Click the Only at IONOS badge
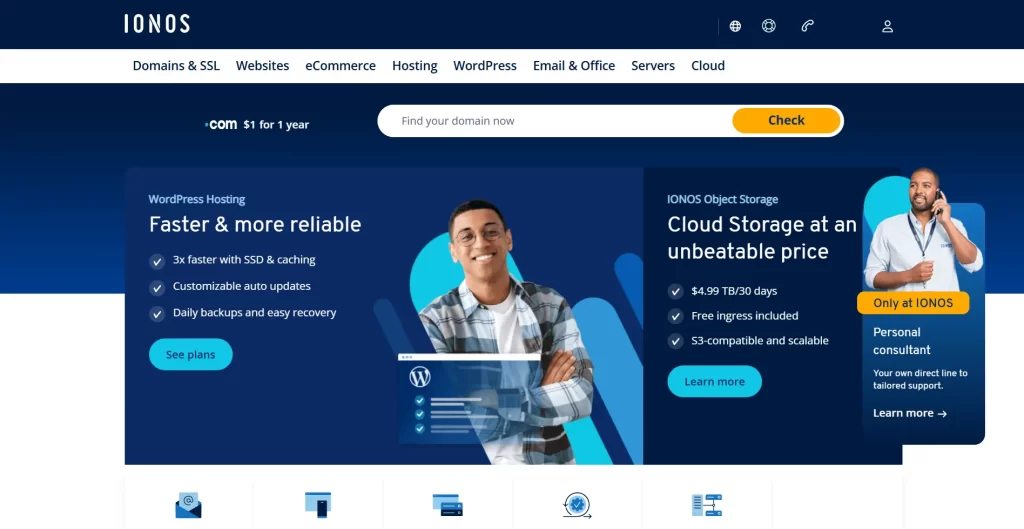The image size is (1024, 529). pos(913,303)
